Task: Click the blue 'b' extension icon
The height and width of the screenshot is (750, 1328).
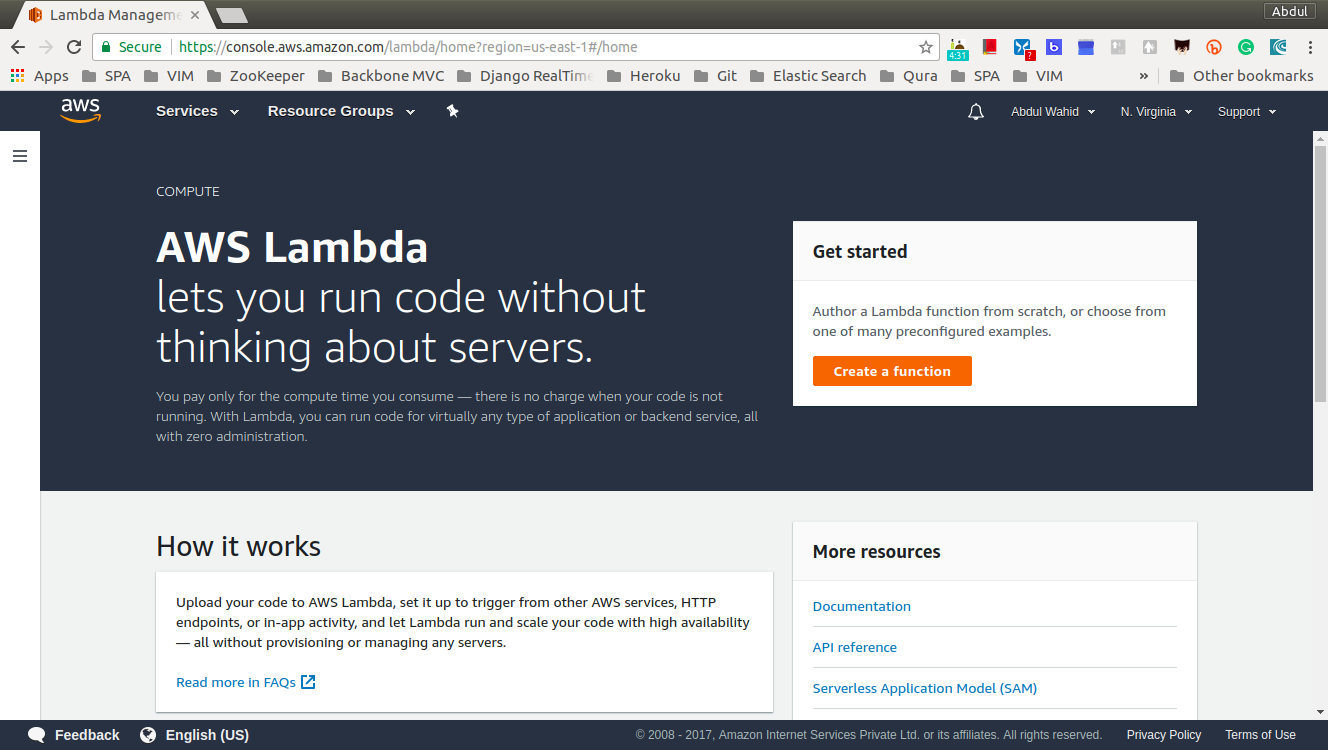Action: click(1054, 47)
